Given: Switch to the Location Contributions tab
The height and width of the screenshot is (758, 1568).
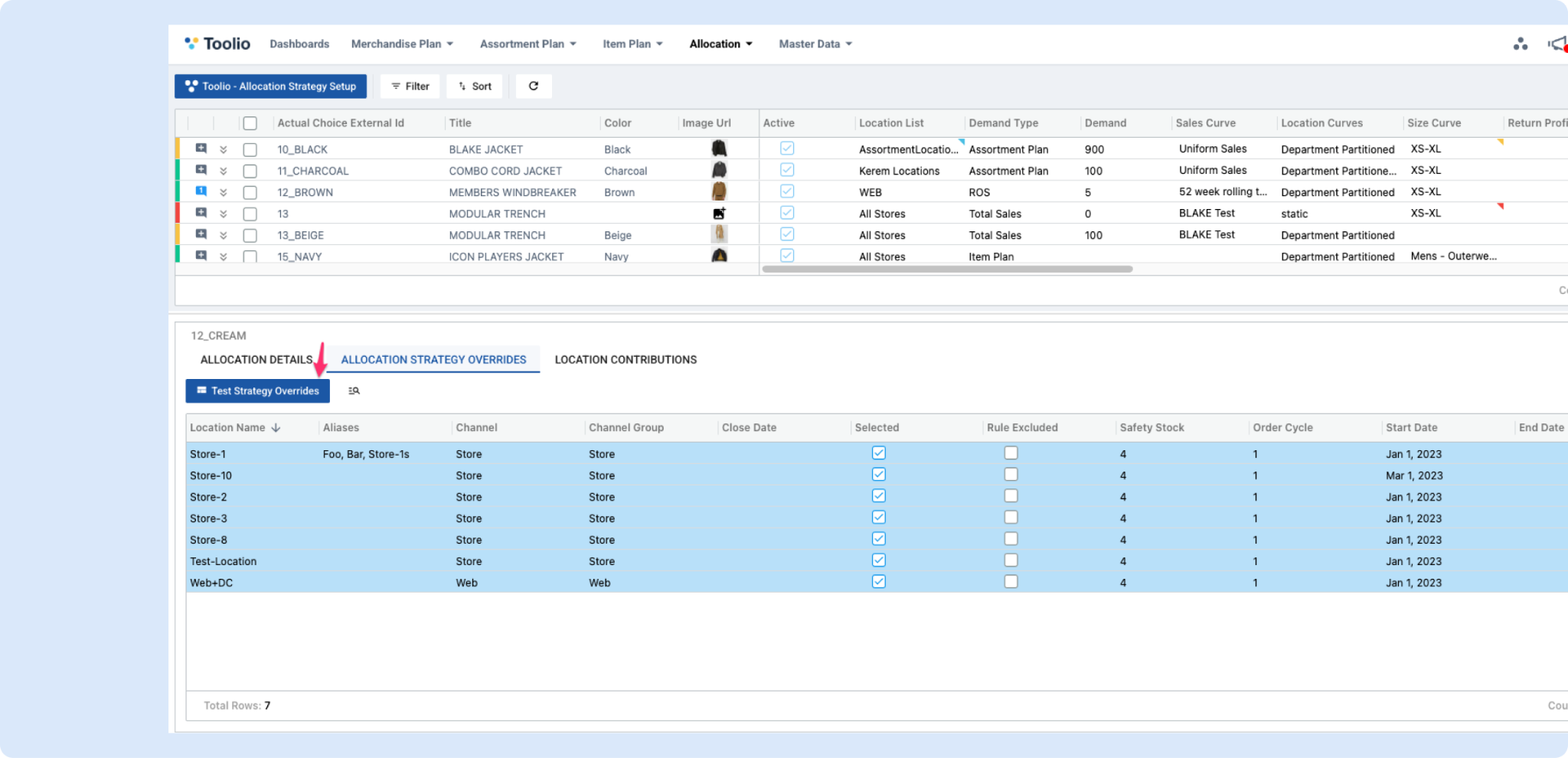Looking at the screenshot, I should (x=626, y=360).
